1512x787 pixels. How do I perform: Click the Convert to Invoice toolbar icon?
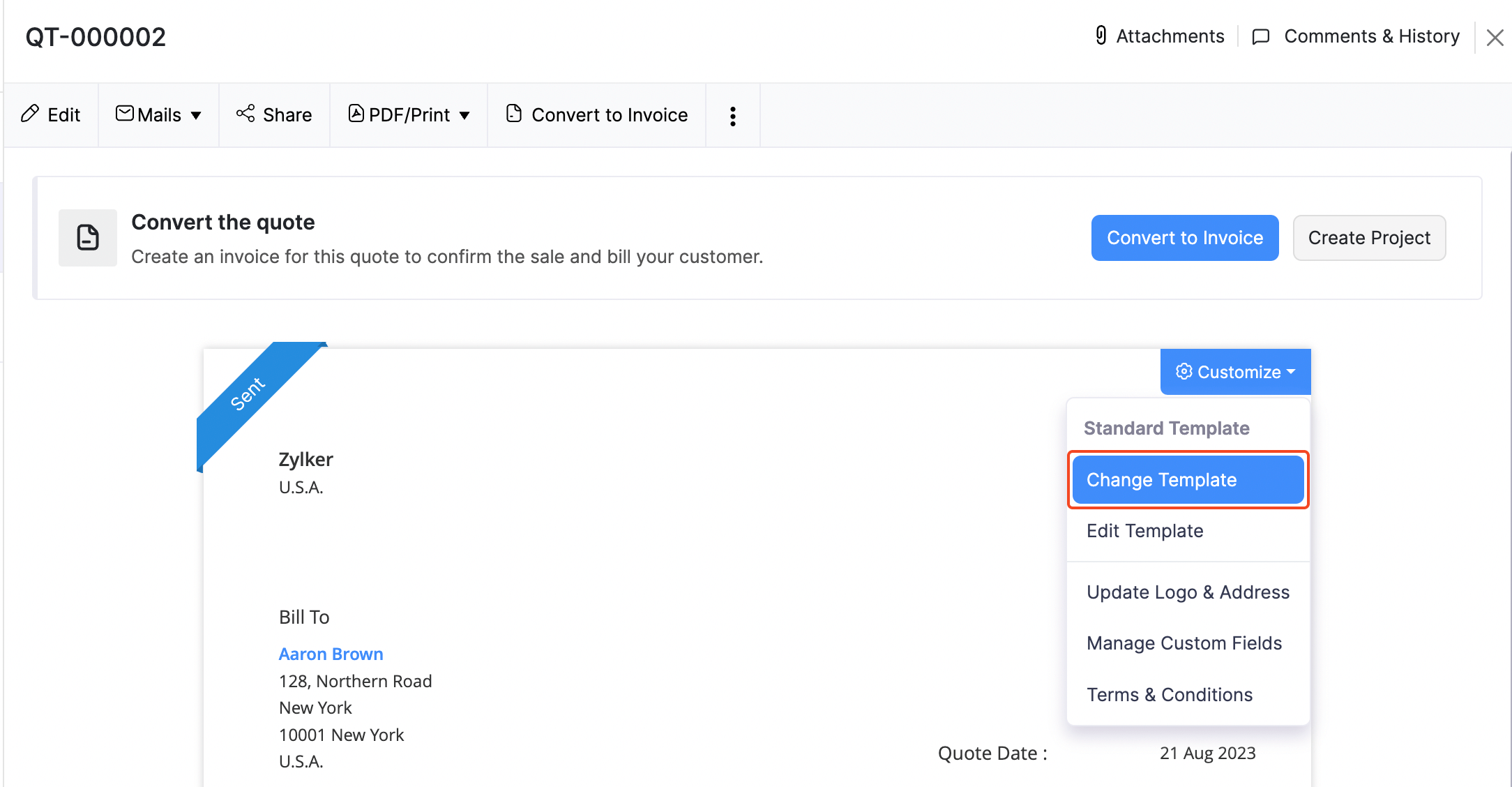point(514,114)
